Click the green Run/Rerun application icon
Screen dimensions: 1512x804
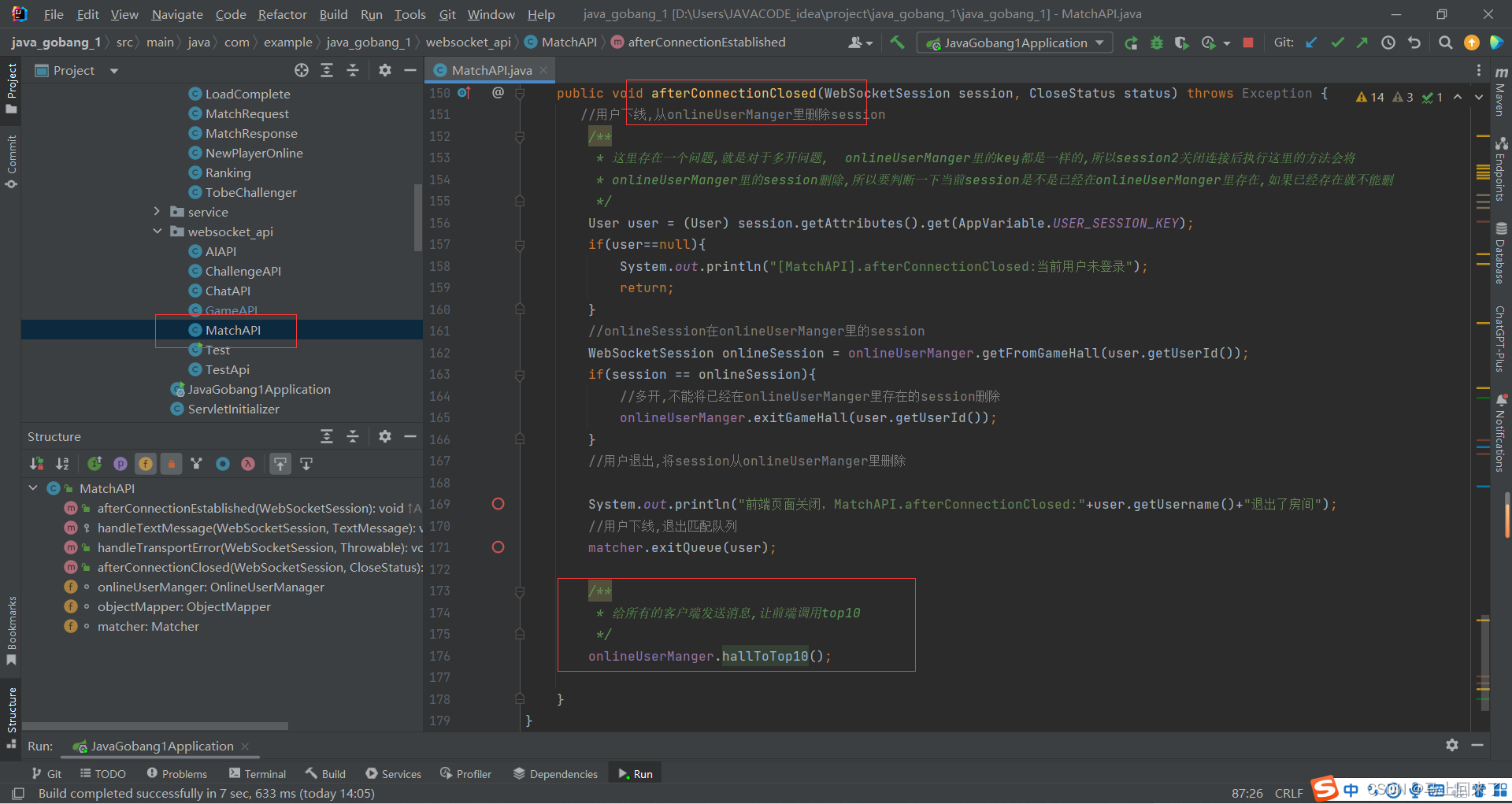point(1131,43)
